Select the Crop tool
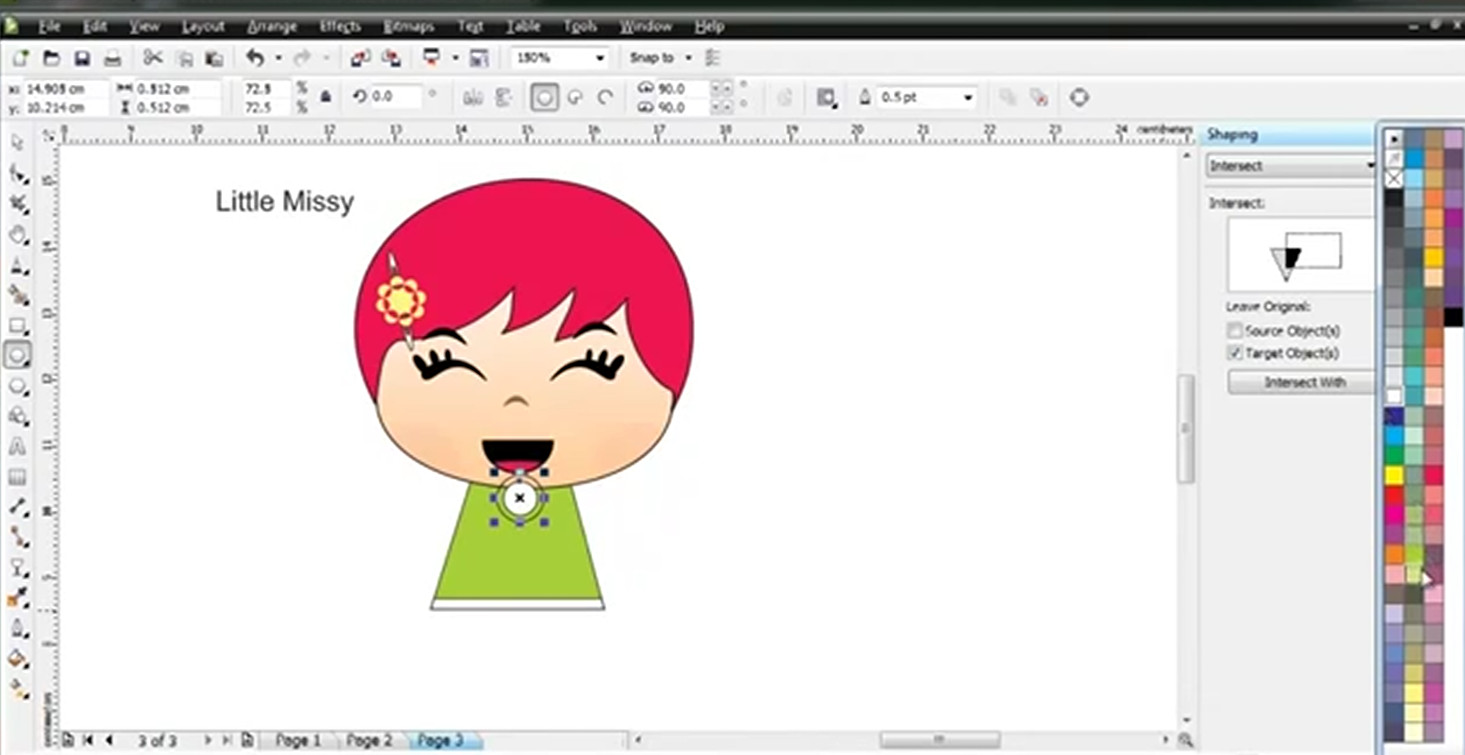Screen dimensions: 1465x755 18,204
